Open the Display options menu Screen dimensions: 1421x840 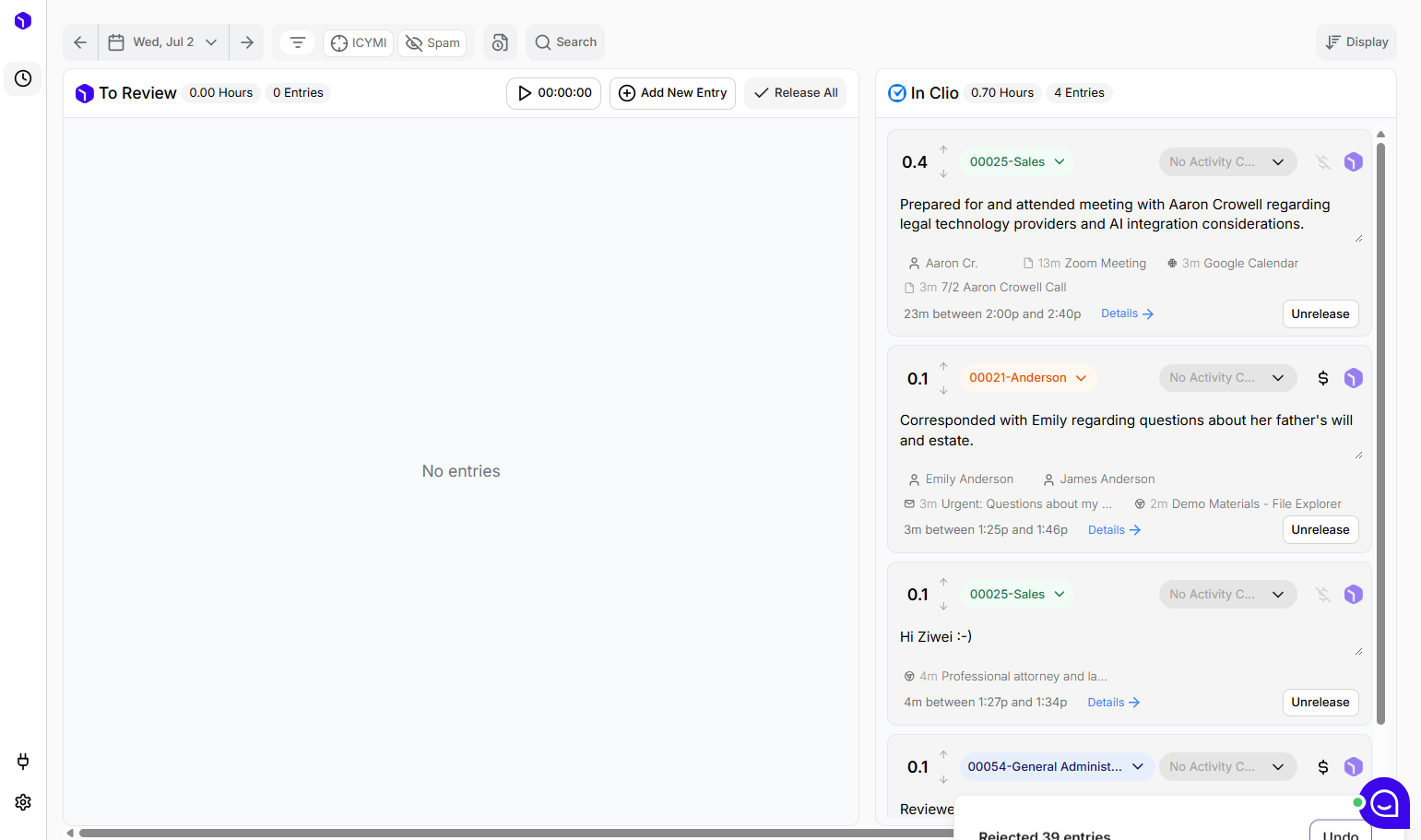tap(1356, 42)
